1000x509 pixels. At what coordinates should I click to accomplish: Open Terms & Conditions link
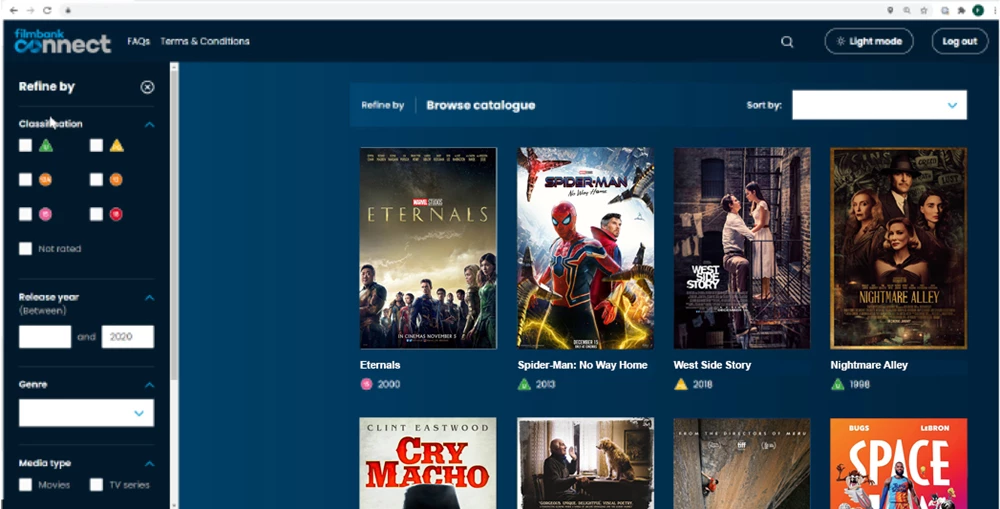[205, 42]
